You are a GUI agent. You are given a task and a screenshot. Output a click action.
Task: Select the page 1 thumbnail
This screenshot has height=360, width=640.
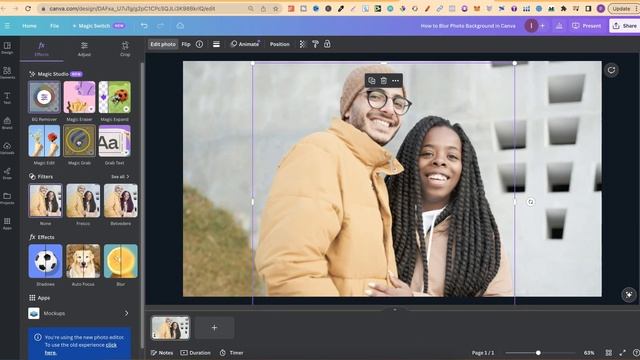point(170,327)
